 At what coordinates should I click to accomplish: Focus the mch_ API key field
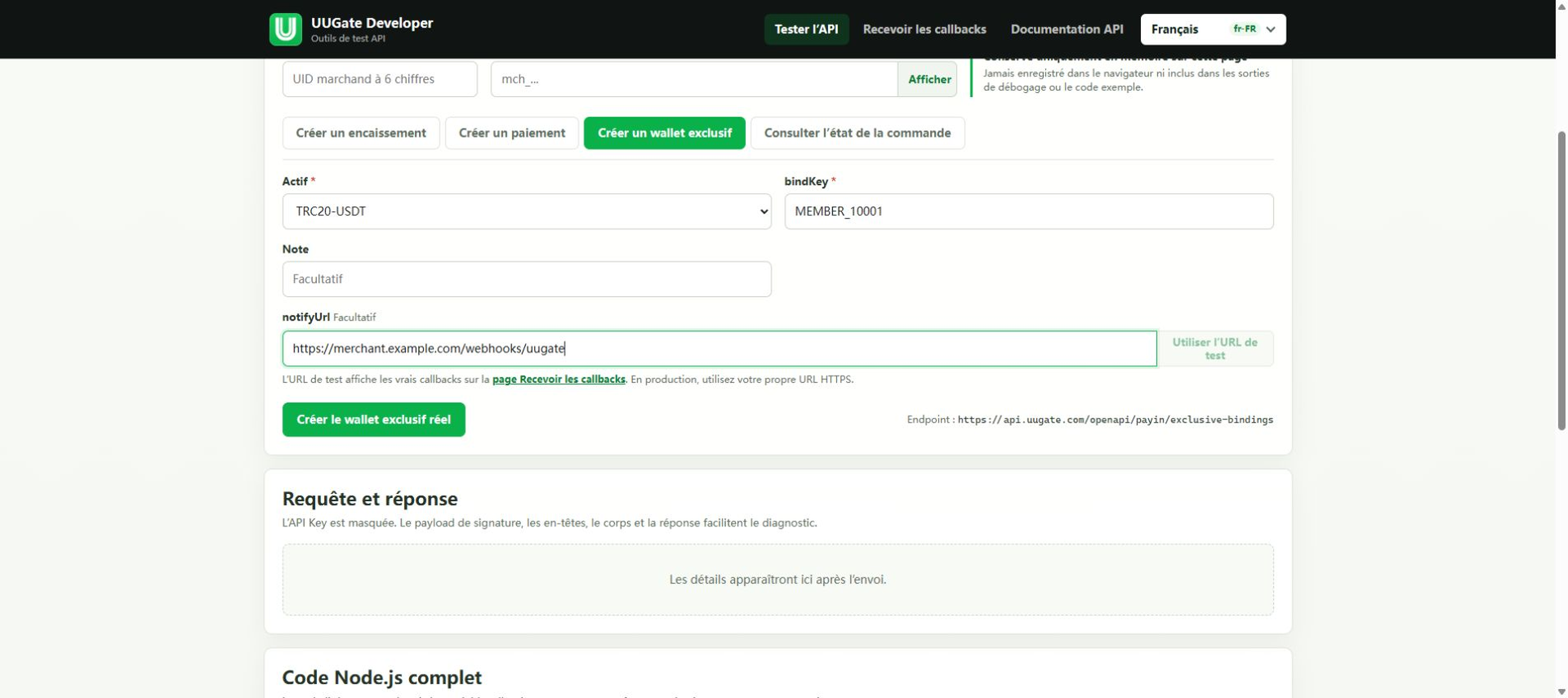[x=694, y=79]
